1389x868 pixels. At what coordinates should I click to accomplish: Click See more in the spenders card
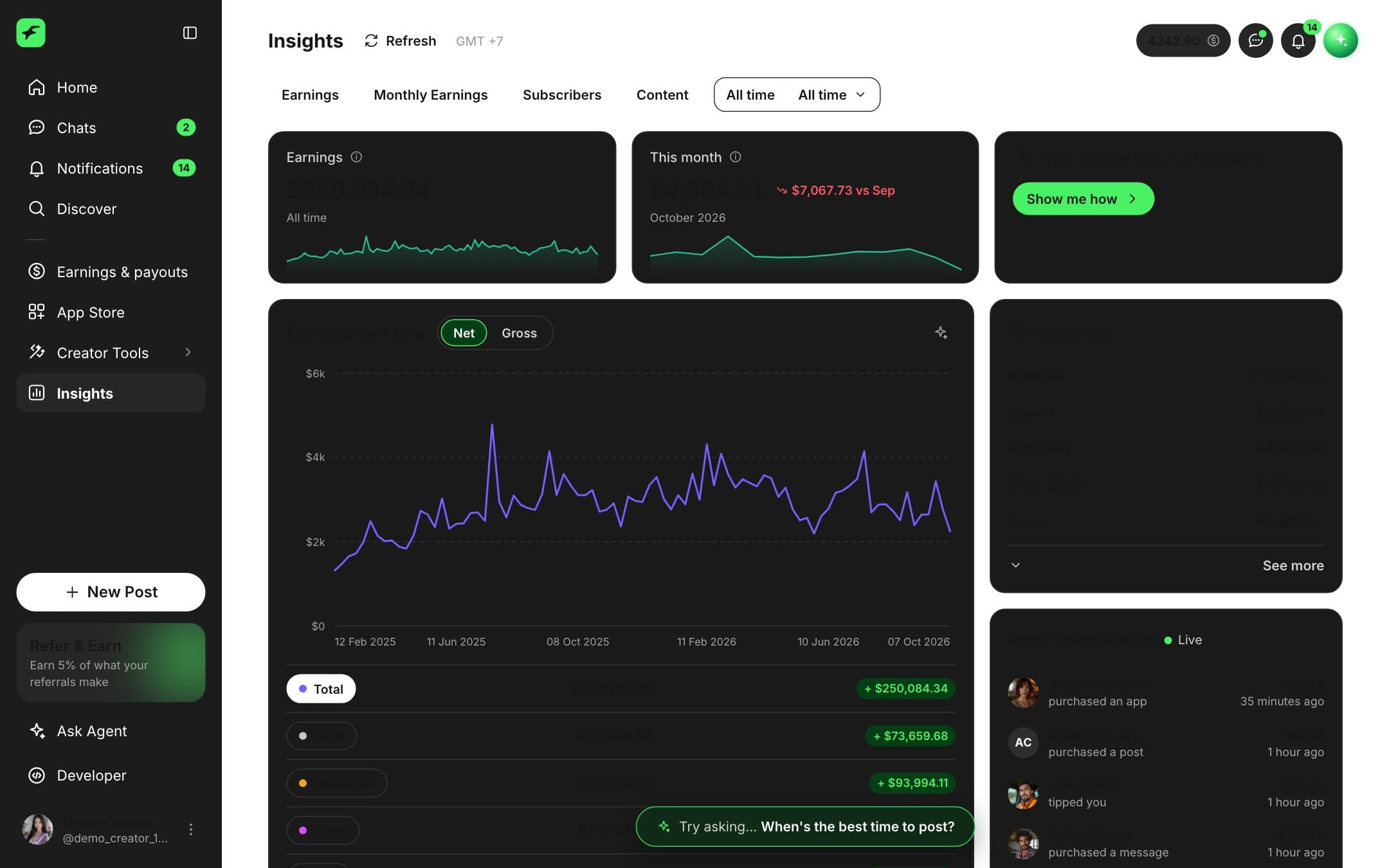(x=1293, y=565)
